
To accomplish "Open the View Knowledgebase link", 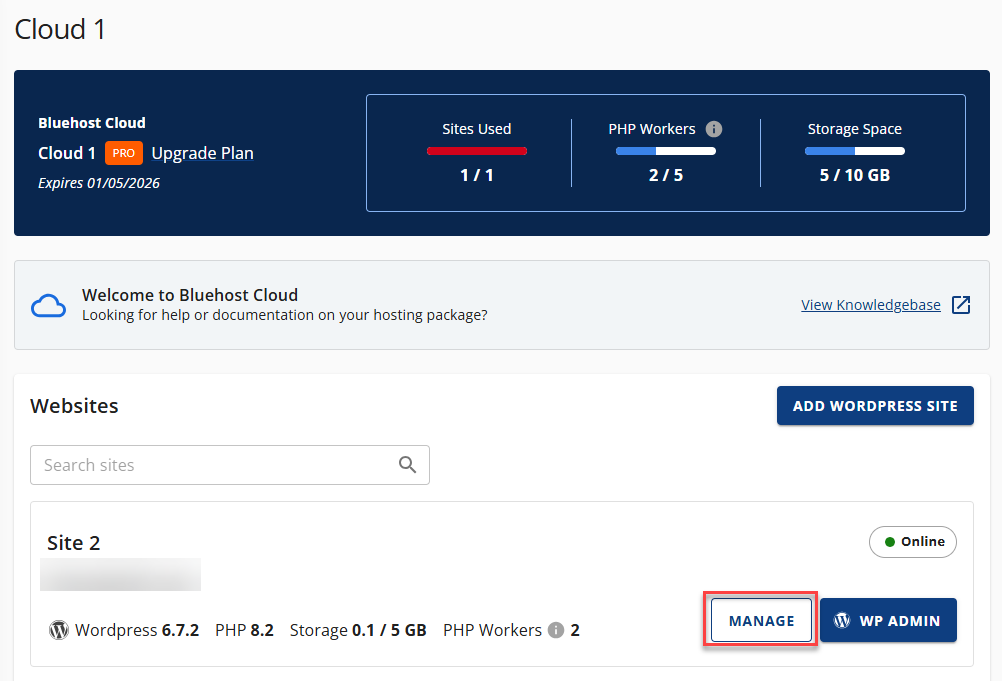I will tap(871, 305).
